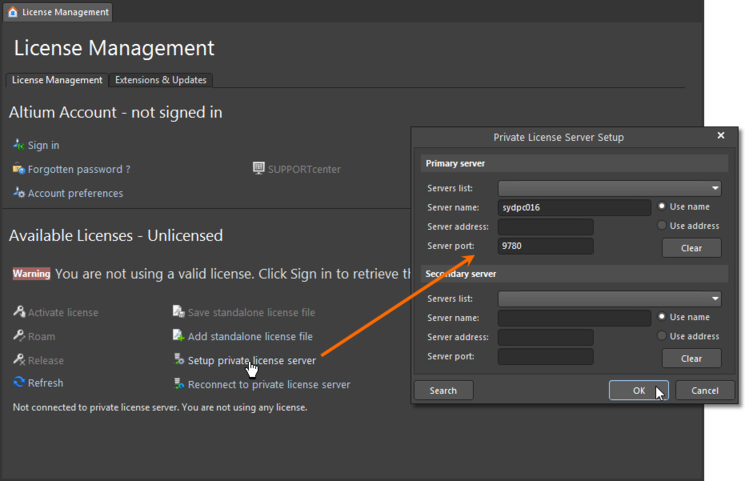Select secondary server Use address radio button

[662, 336]
